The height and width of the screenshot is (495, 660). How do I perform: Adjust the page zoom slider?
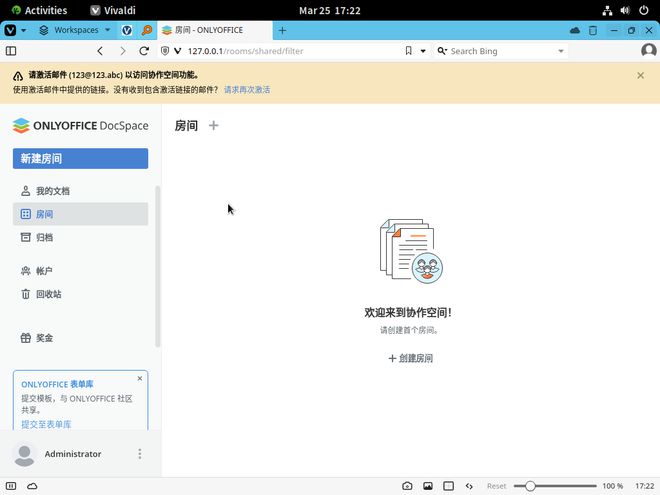[x=530, y=486]
